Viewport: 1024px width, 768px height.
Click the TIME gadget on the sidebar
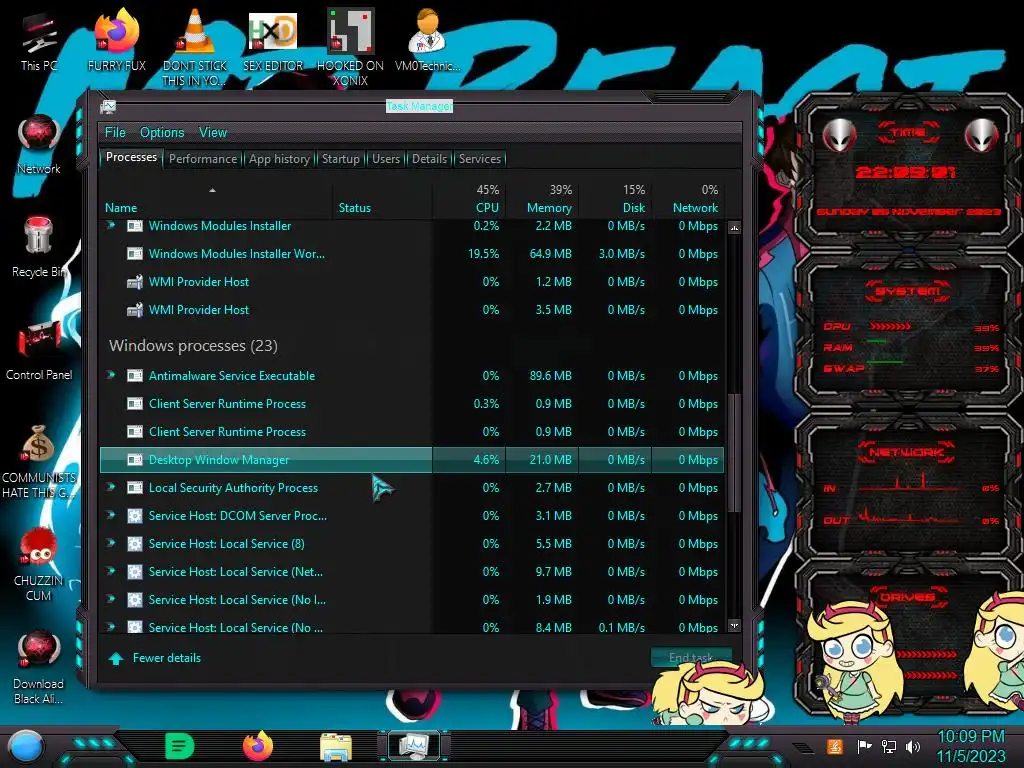(908, 171)
